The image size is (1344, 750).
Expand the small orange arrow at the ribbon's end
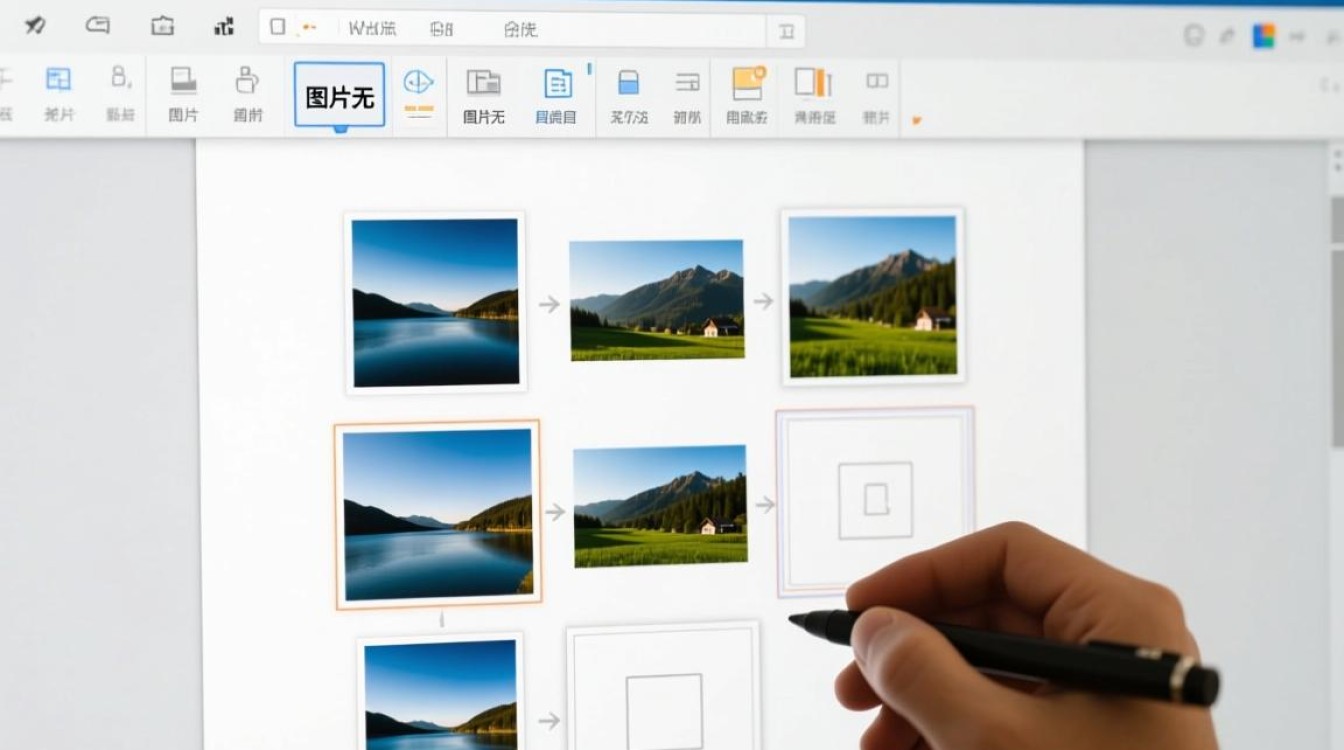click(x=917, y=120)
